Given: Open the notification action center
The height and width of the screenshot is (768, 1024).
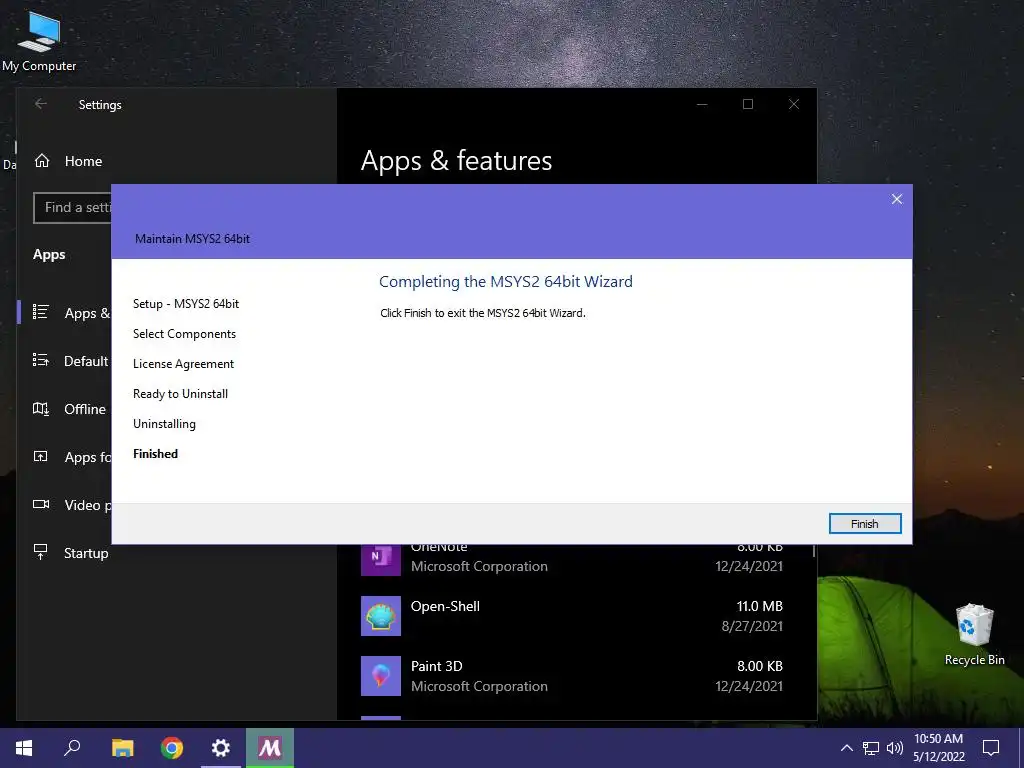Looking at the screenshot, I should [991, 748].
